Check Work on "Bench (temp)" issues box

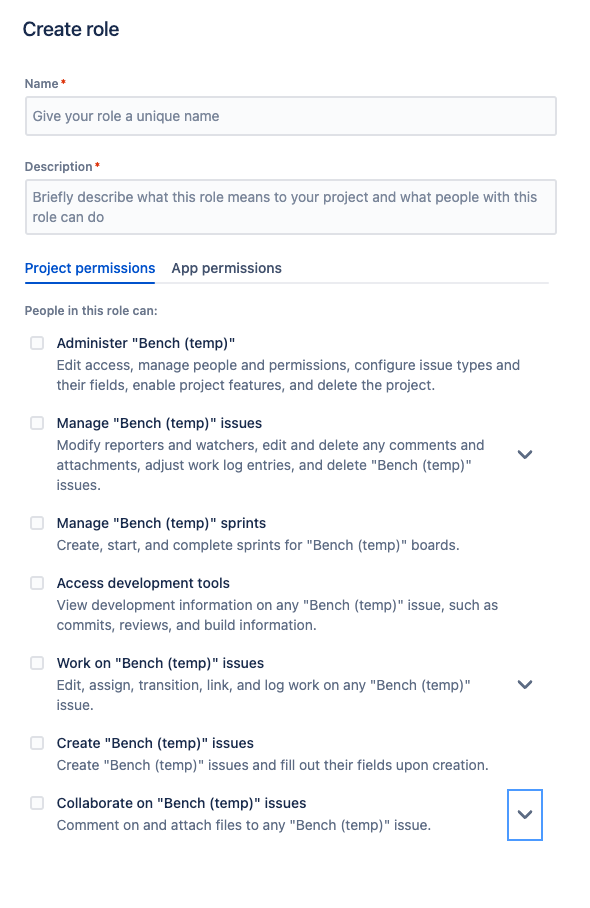point(37,662)
